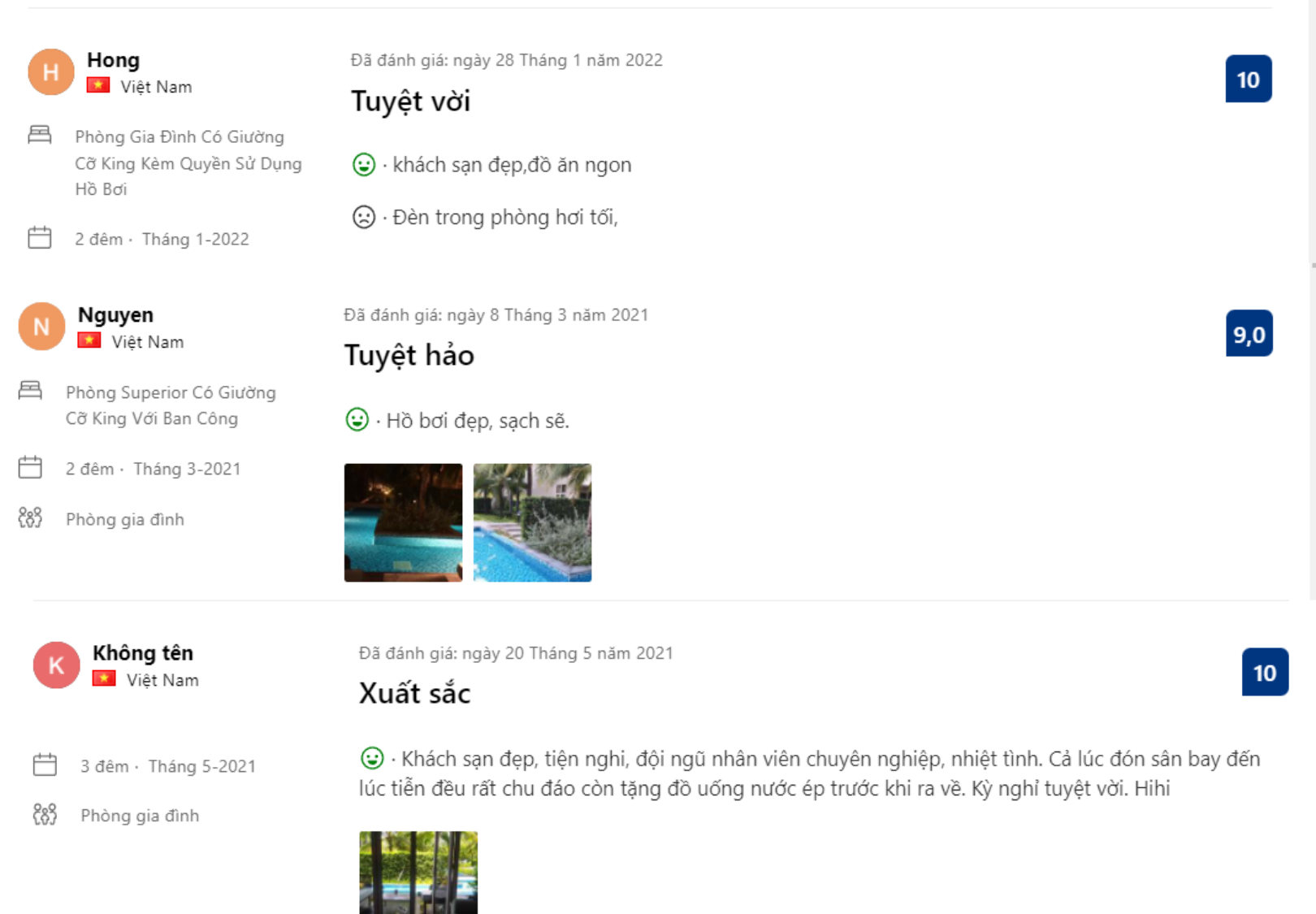Click the bed icon beside Phòng Gia Đình
Screen dimensions: 1316x914
click(x=40, y=135)
